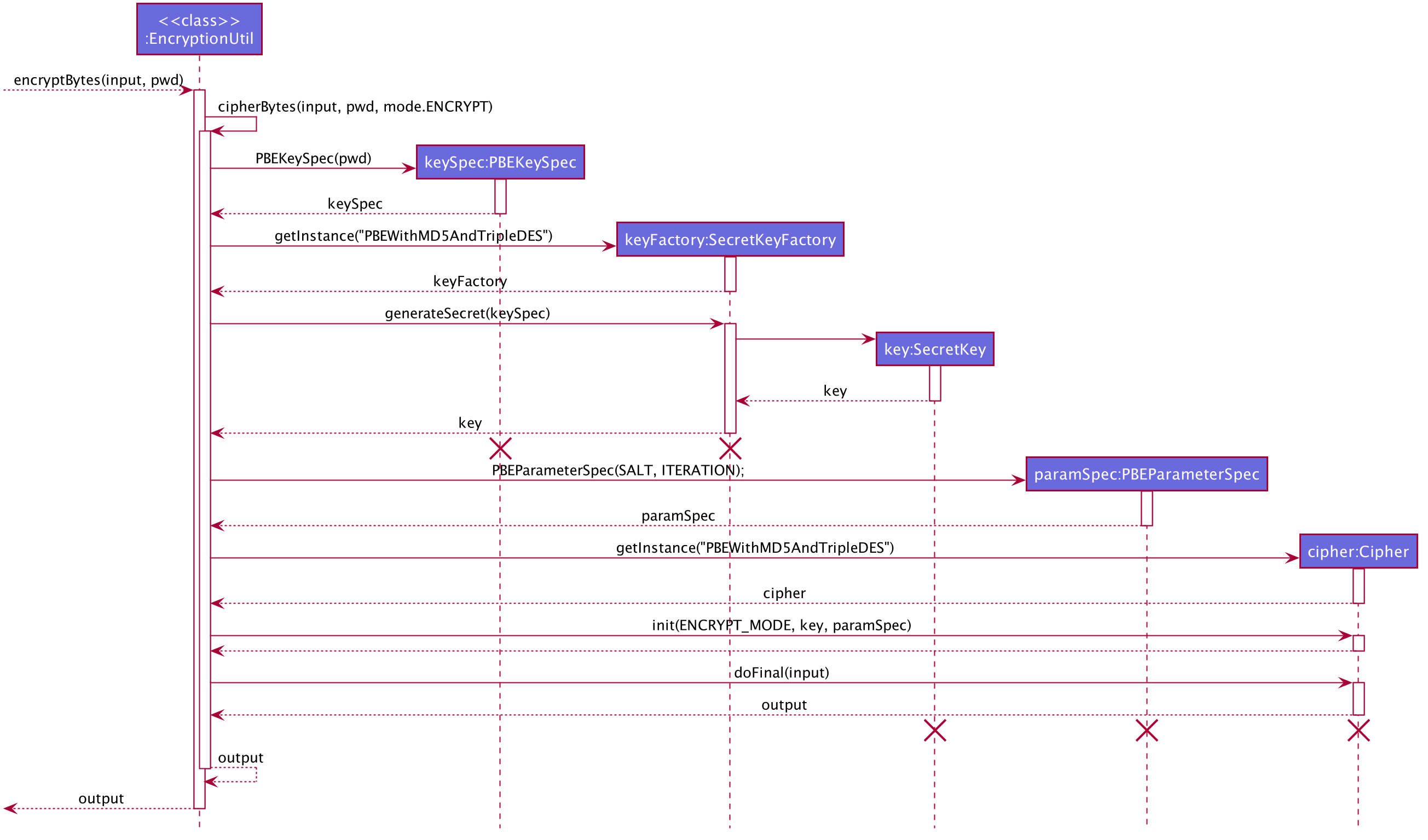Click the 'PBEKeySpec(pwd)' message label
The height and width of the screenshot is (840, 1428).
315,159
